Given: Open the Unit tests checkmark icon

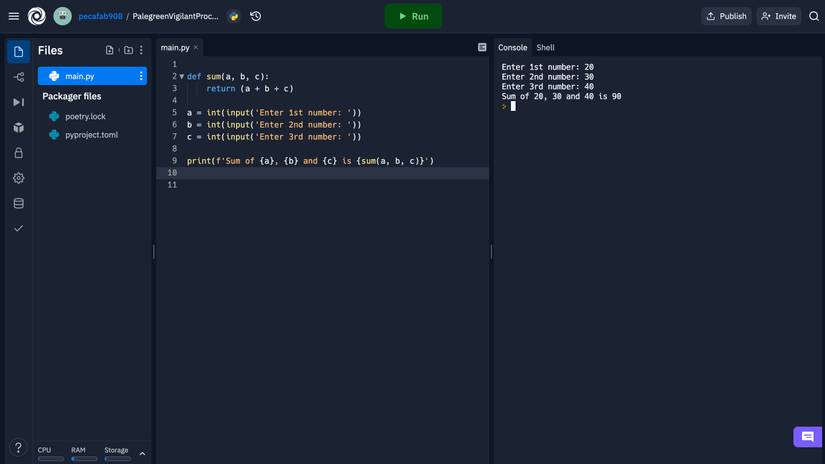Looking at the screenshot, I should coord(18,228).
